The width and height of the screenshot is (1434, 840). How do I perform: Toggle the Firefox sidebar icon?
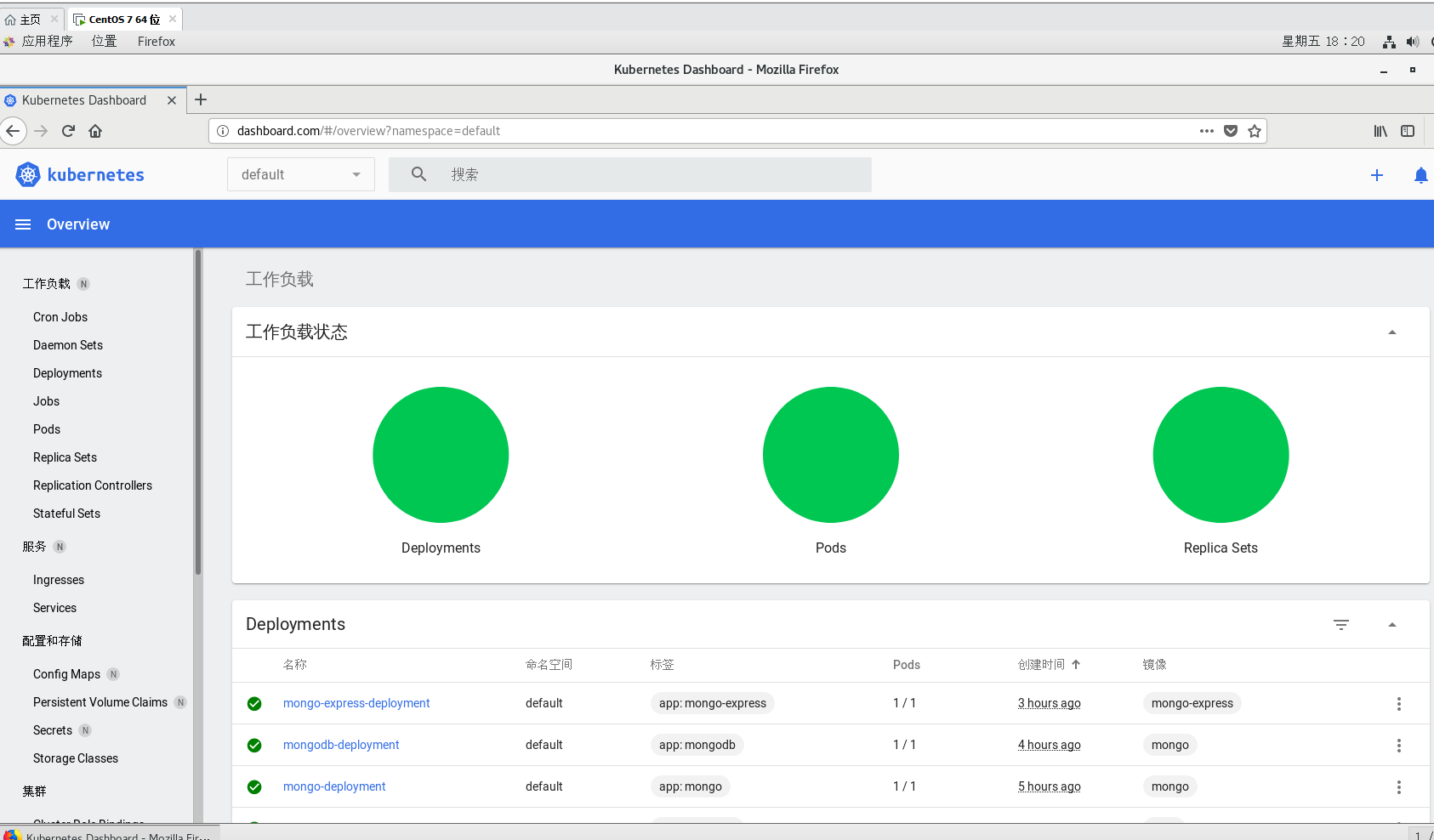coord(1408,131)
